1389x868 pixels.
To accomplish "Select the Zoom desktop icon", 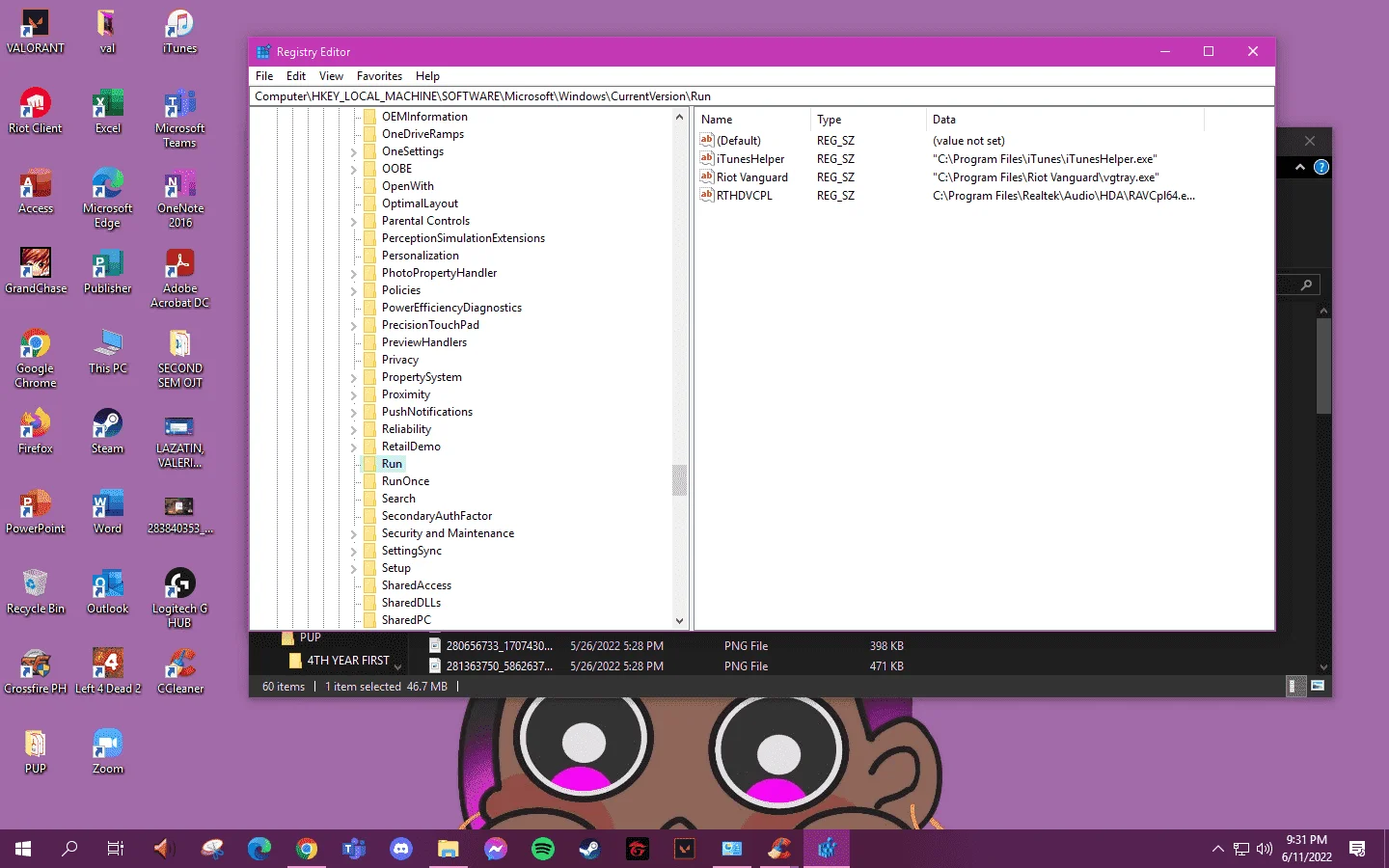I will [108, 751].
